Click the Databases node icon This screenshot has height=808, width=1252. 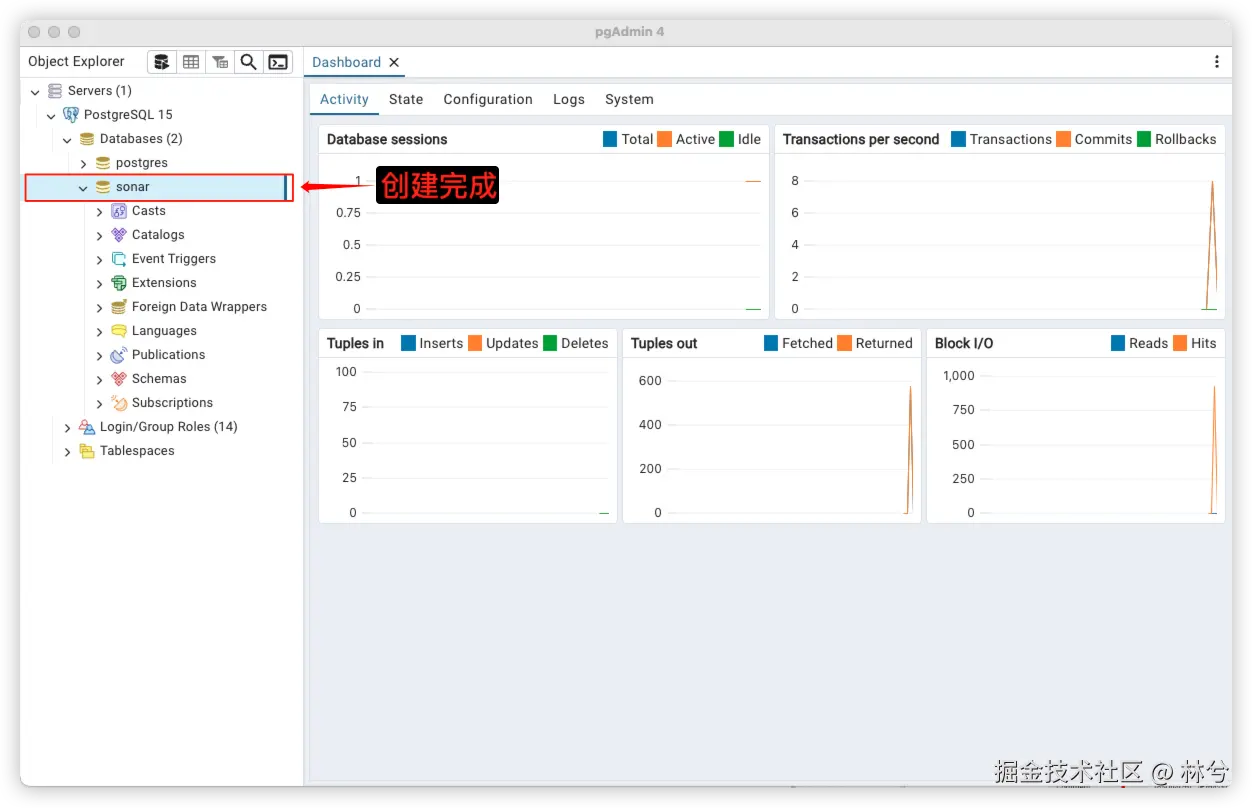coord(87,139)
